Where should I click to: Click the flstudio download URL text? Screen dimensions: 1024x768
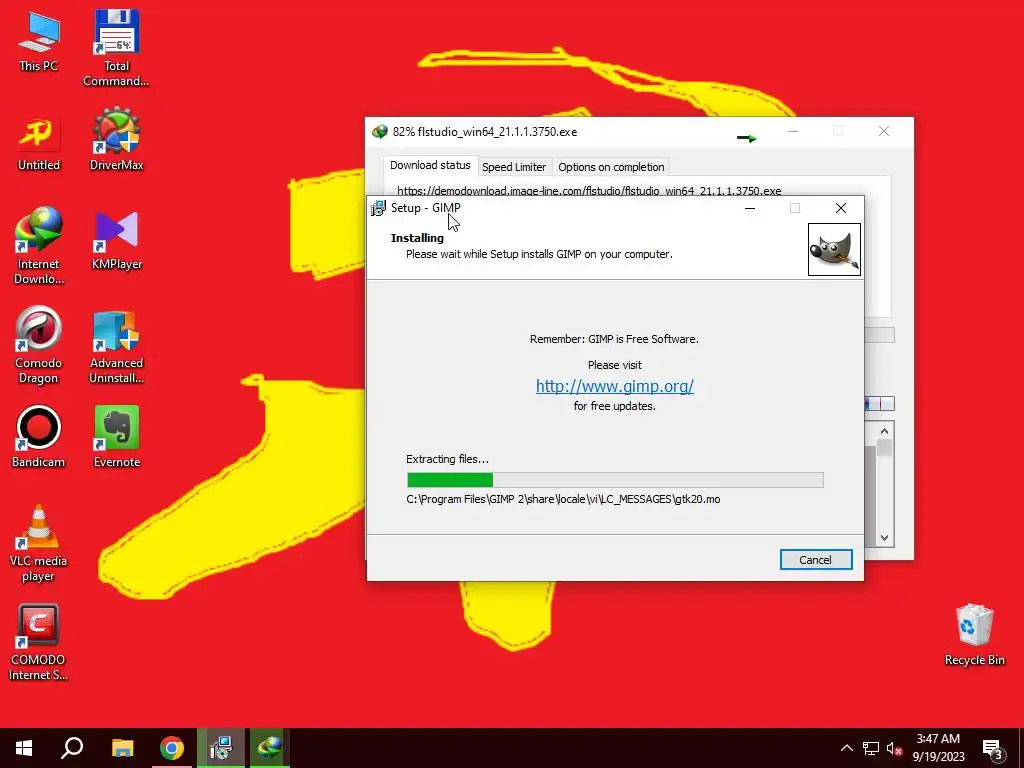pos(589,191)
